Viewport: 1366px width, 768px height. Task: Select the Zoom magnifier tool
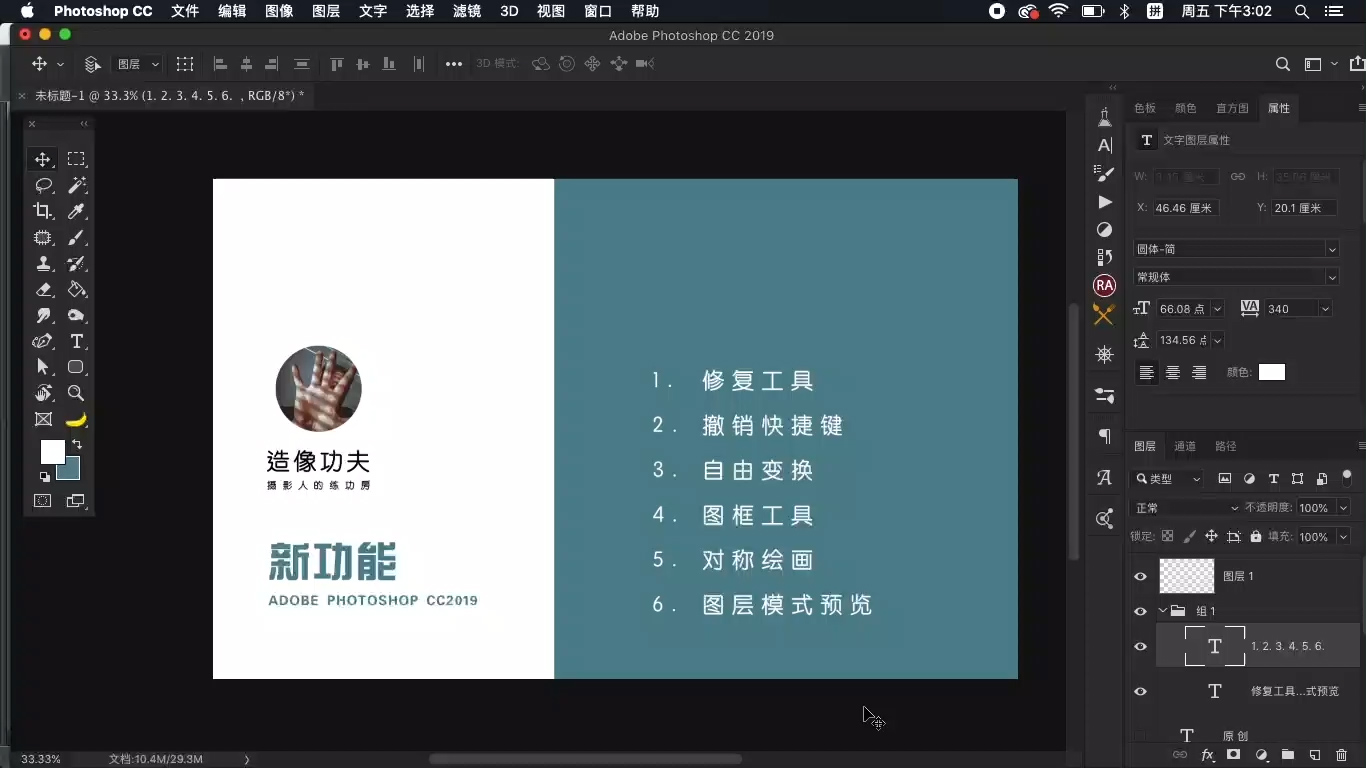[x=76, y=393]
